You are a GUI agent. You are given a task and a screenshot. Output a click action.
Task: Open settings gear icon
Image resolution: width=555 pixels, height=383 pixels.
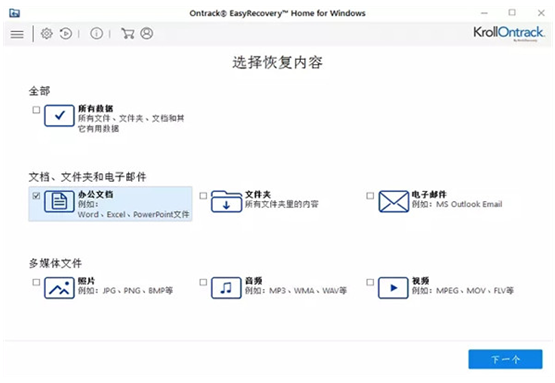46,34
